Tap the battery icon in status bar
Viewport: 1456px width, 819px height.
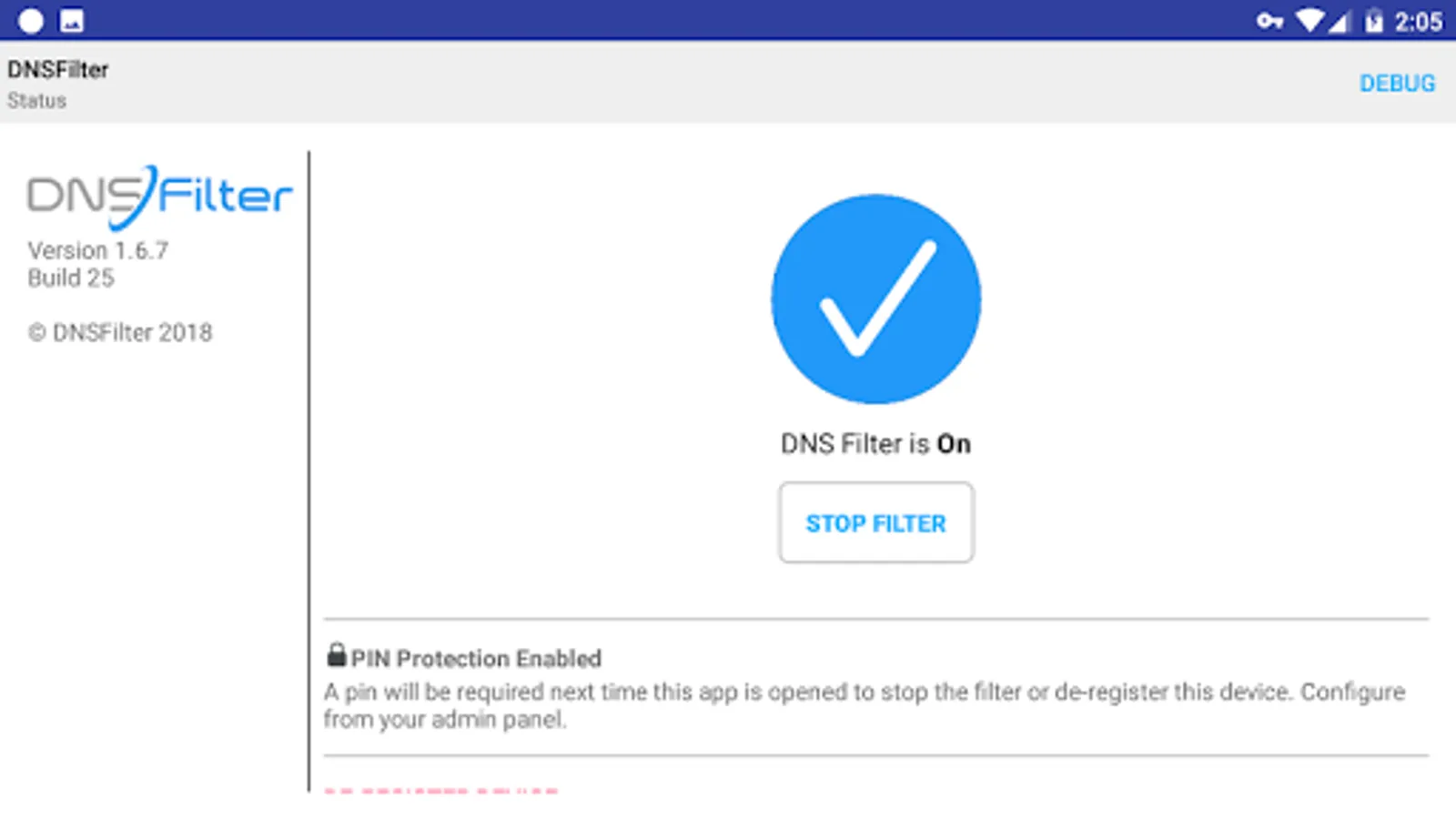[1373, 20]
